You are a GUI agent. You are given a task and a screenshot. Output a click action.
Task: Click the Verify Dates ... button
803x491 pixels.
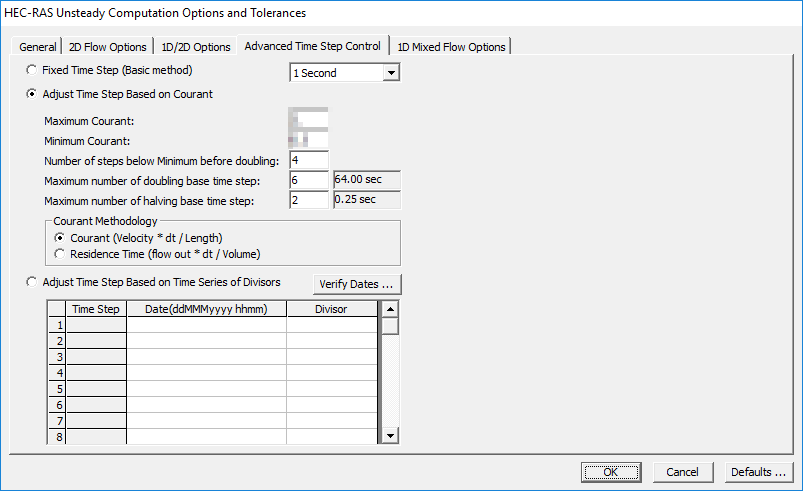click(x=357, y=284)
